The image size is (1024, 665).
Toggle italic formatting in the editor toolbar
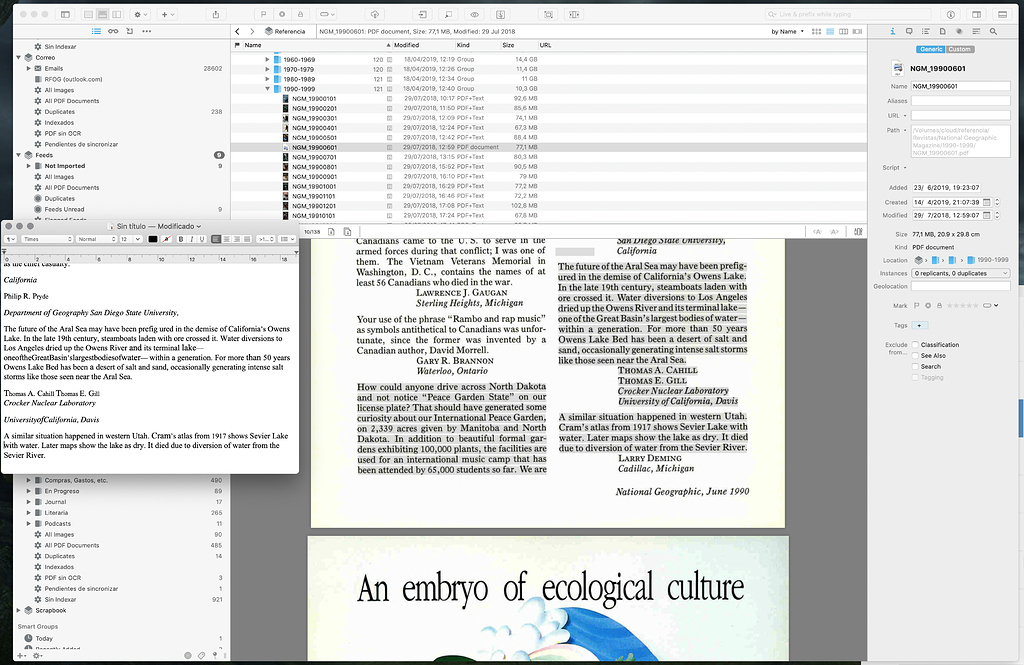190,239
